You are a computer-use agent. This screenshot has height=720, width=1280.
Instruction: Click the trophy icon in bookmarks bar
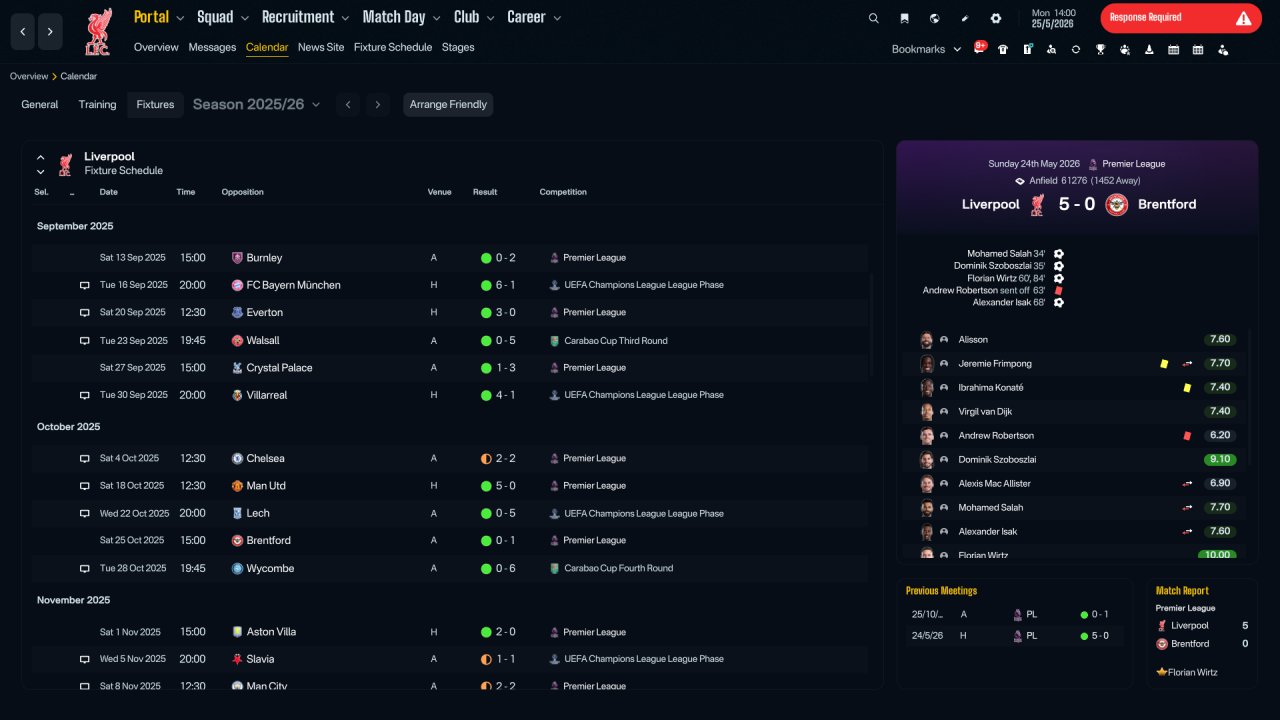click(x=1100, y=49)
